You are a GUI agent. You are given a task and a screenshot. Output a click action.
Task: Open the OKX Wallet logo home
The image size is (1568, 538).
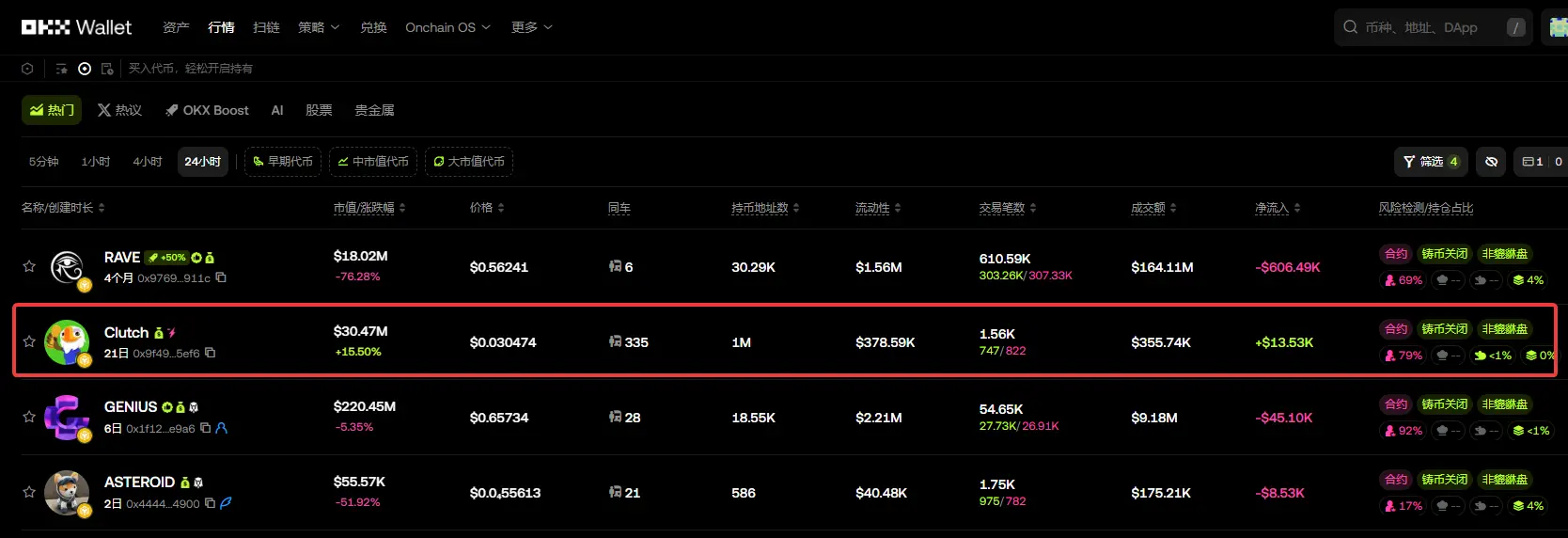click(x=76, y=27)
